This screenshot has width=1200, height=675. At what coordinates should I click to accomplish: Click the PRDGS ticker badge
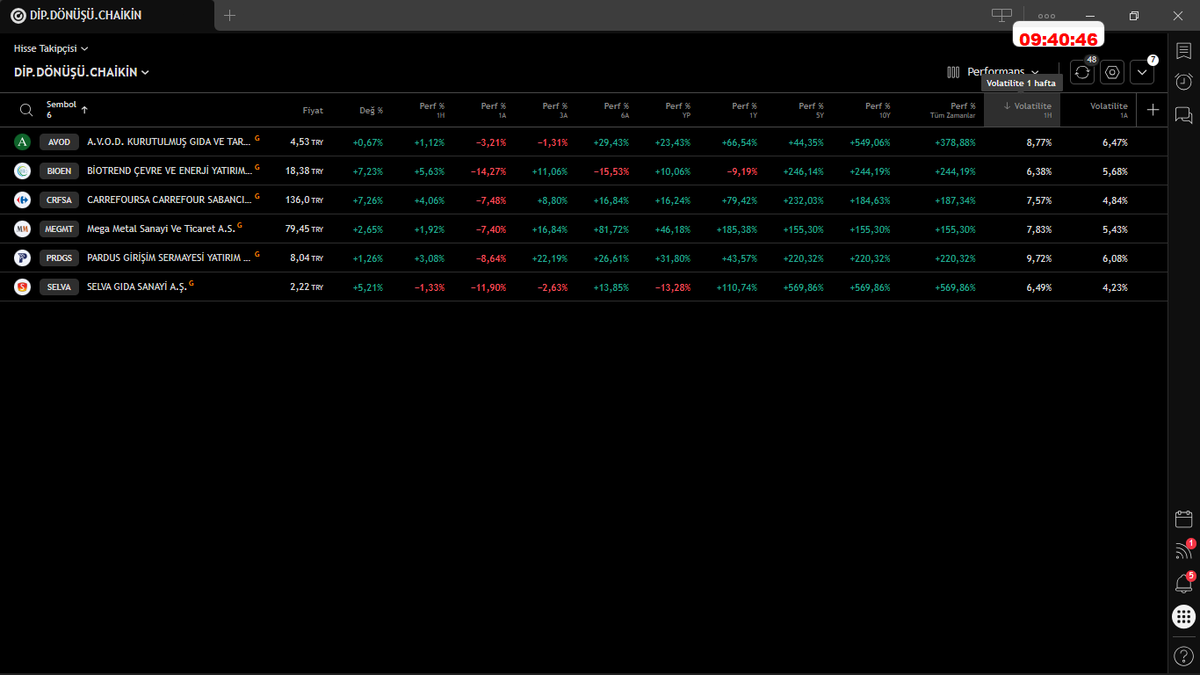coord(59,258)
